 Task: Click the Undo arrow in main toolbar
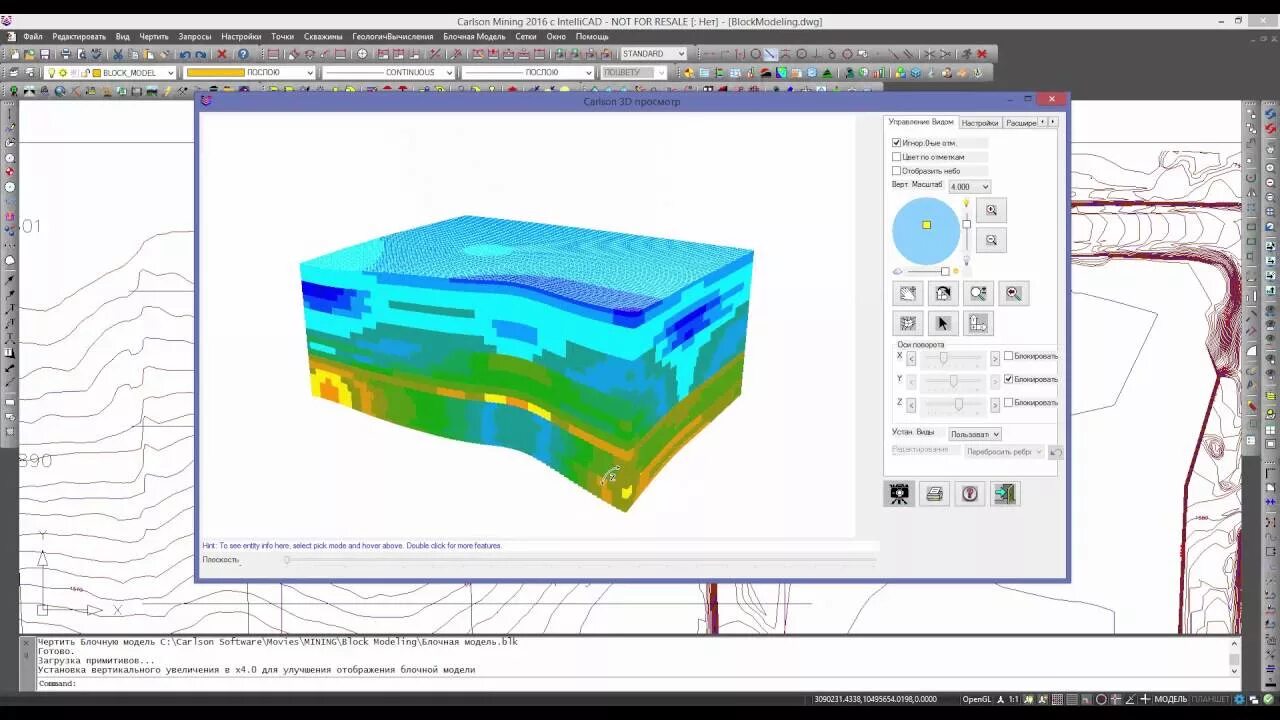click(185, 54)
